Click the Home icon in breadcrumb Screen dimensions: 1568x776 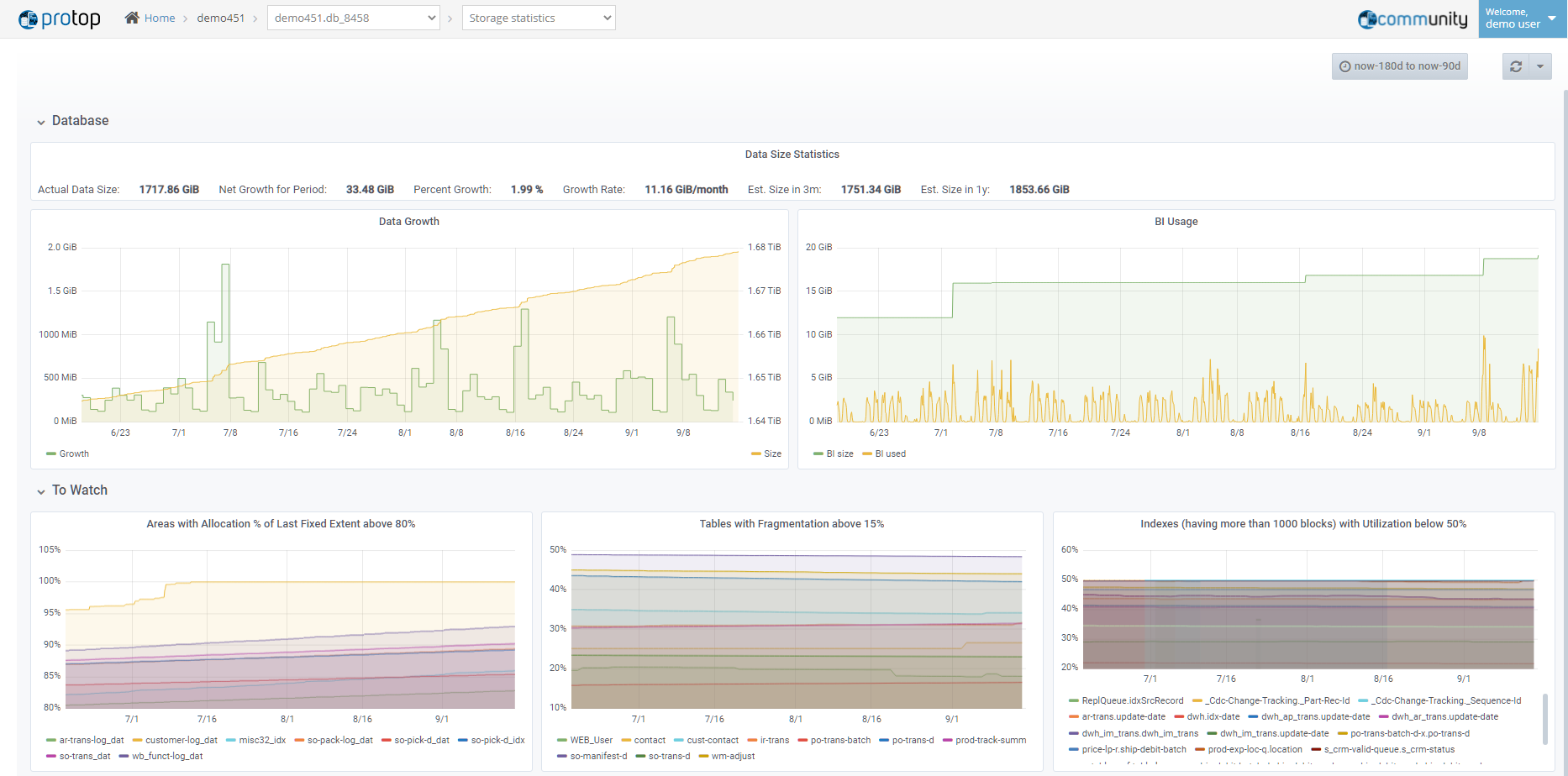[x=132, y=18]
